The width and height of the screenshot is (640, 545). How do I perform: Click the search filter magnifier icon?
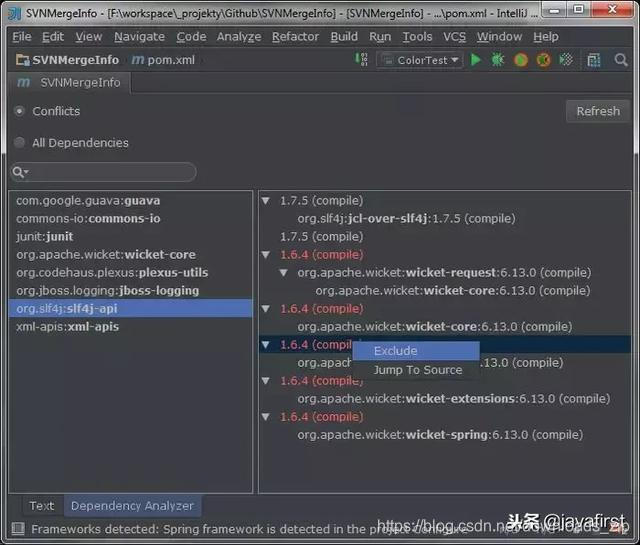pos(19,172)
